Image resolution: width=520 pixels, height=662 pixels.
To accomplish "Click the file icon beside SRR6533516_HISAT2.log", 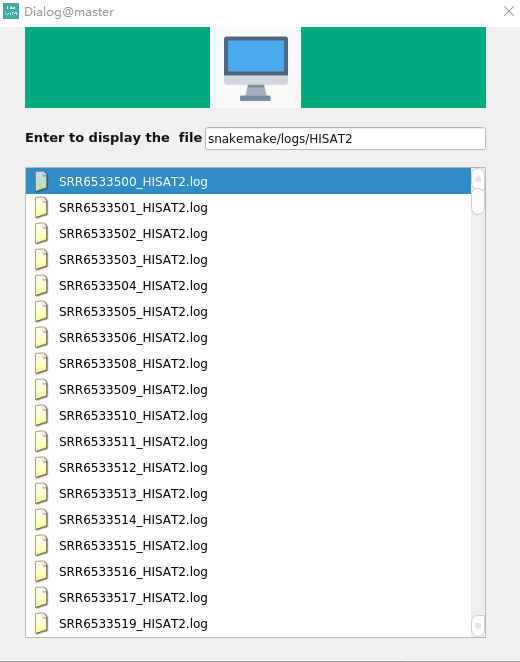I will coord(41,571).
